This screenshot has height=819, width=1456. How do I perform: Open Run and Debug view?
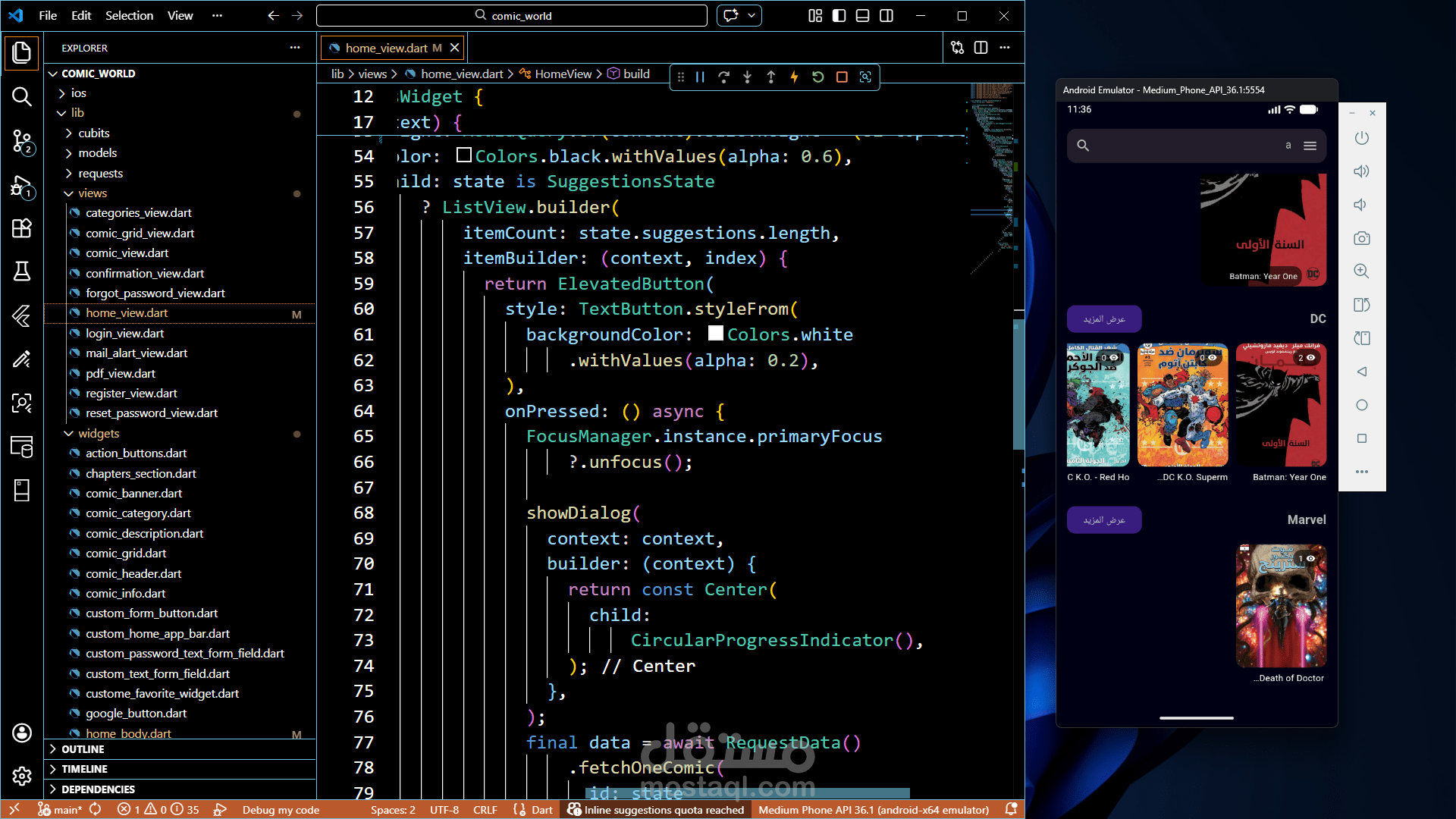pyautogui.click(x=21, y=187)
